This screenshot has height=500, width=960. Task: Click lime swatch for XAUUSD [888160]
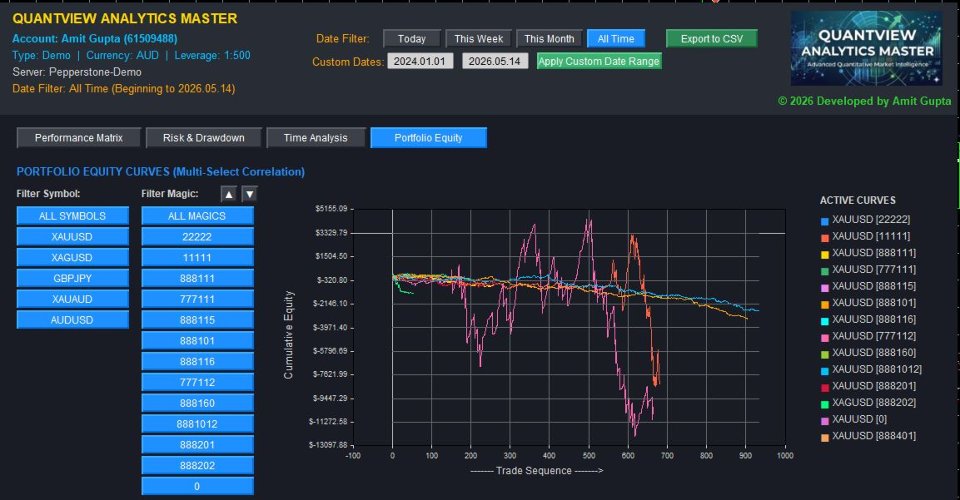click(825, 354)
